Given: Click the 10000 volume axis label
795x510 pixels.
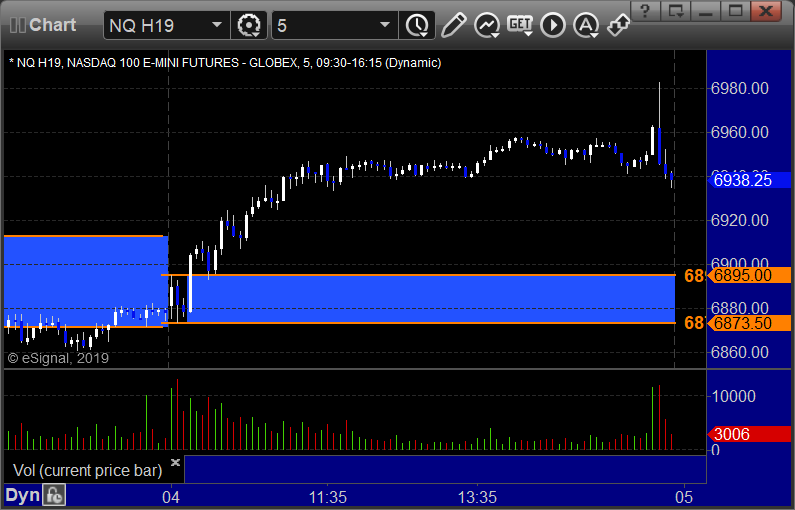Looking at the screenshot, I should (x=734, y=396).
